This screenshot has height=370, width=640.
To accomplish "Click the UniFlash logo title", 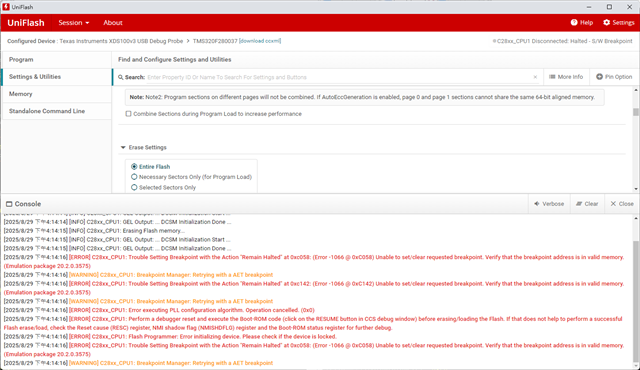I will coord(26,23).
